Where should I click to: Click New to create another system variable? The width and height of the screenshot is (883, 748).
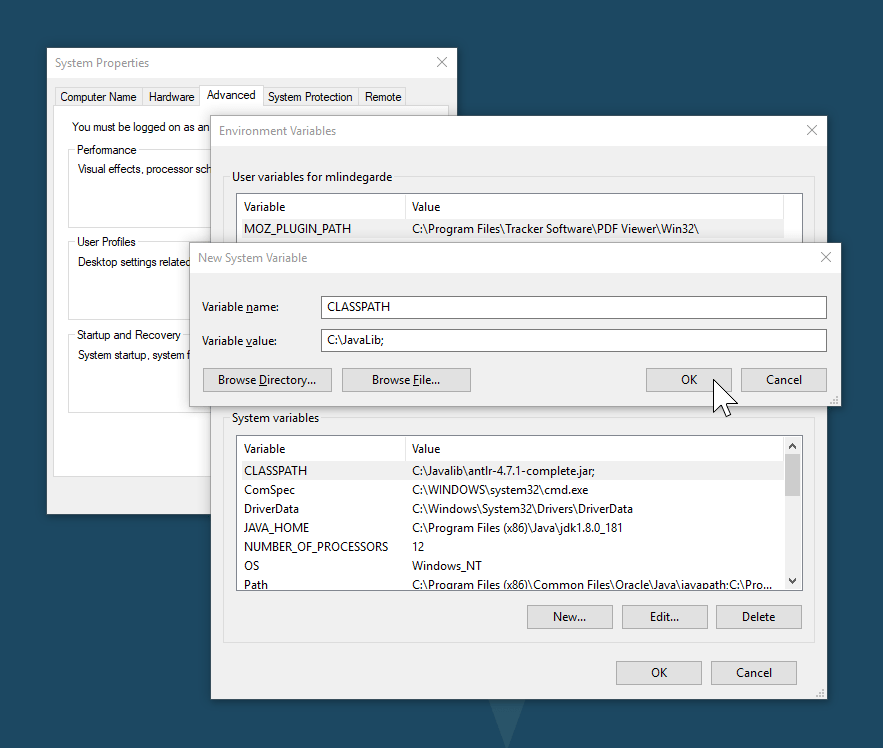(569, 617)
